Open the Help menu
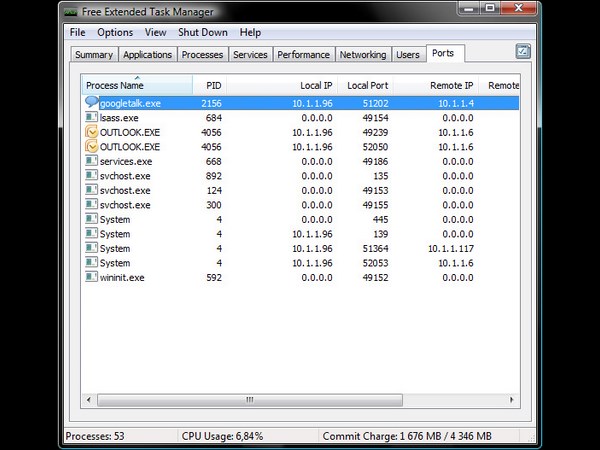 pyautogui.click(x=250, y=32)
